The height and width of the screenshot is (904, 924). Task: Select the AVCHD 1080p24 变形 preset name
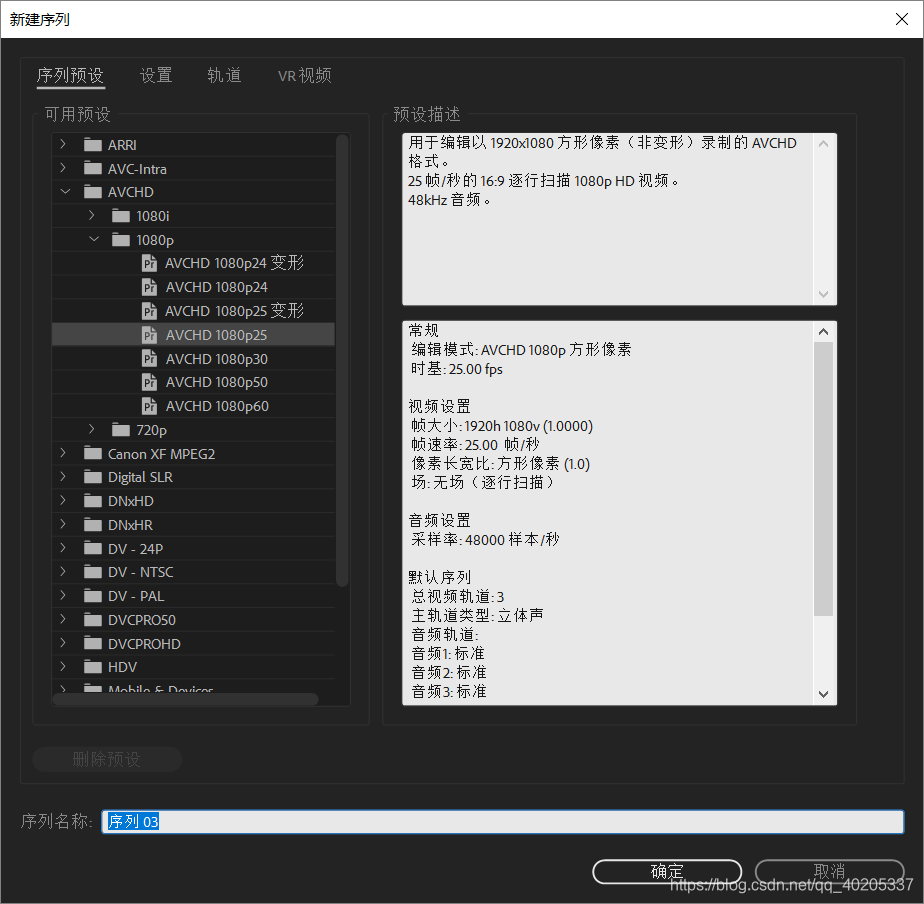235,263
